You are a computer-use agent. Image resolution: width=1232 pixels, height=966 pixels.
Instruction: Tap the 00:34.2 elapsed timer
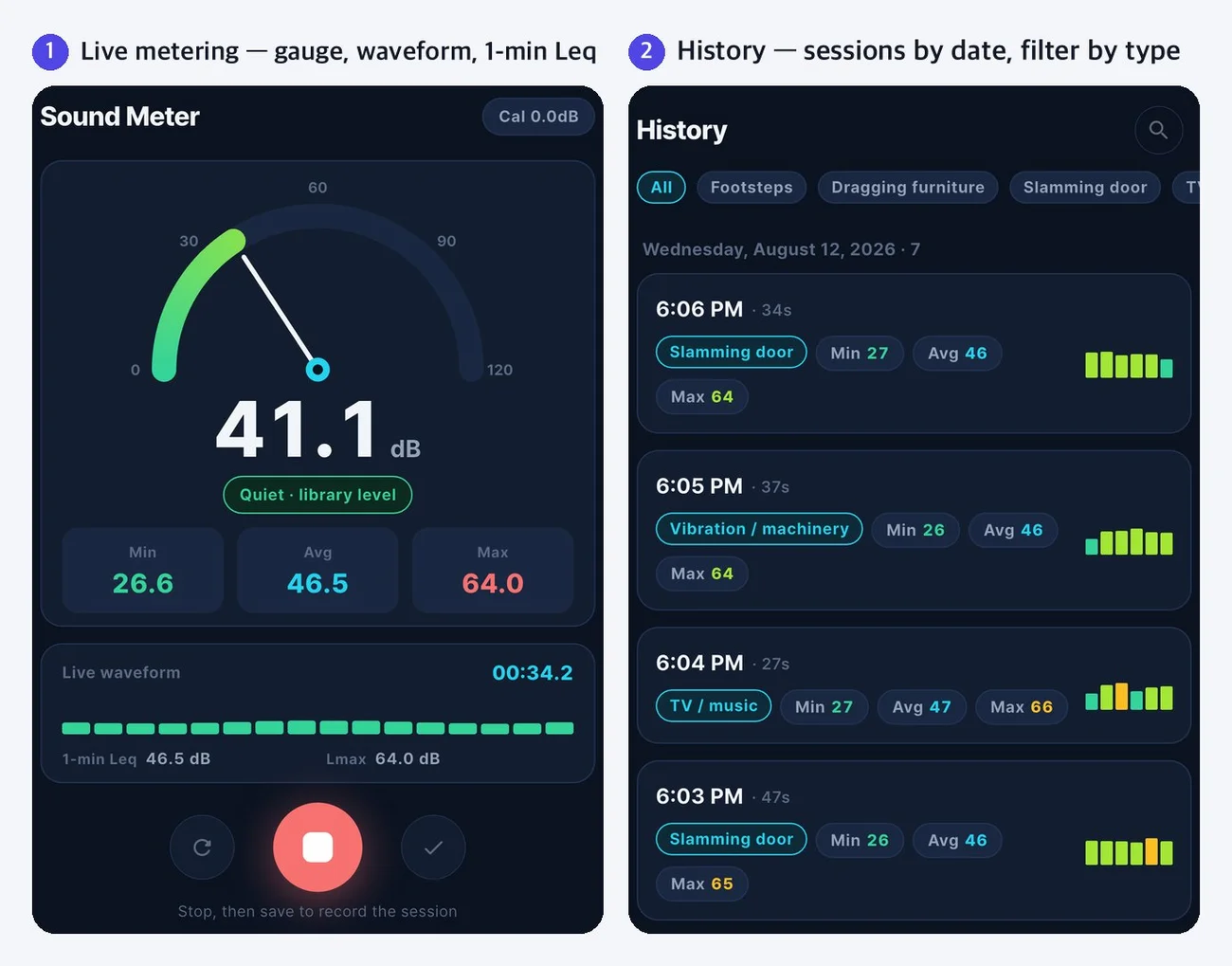(533, 673)
